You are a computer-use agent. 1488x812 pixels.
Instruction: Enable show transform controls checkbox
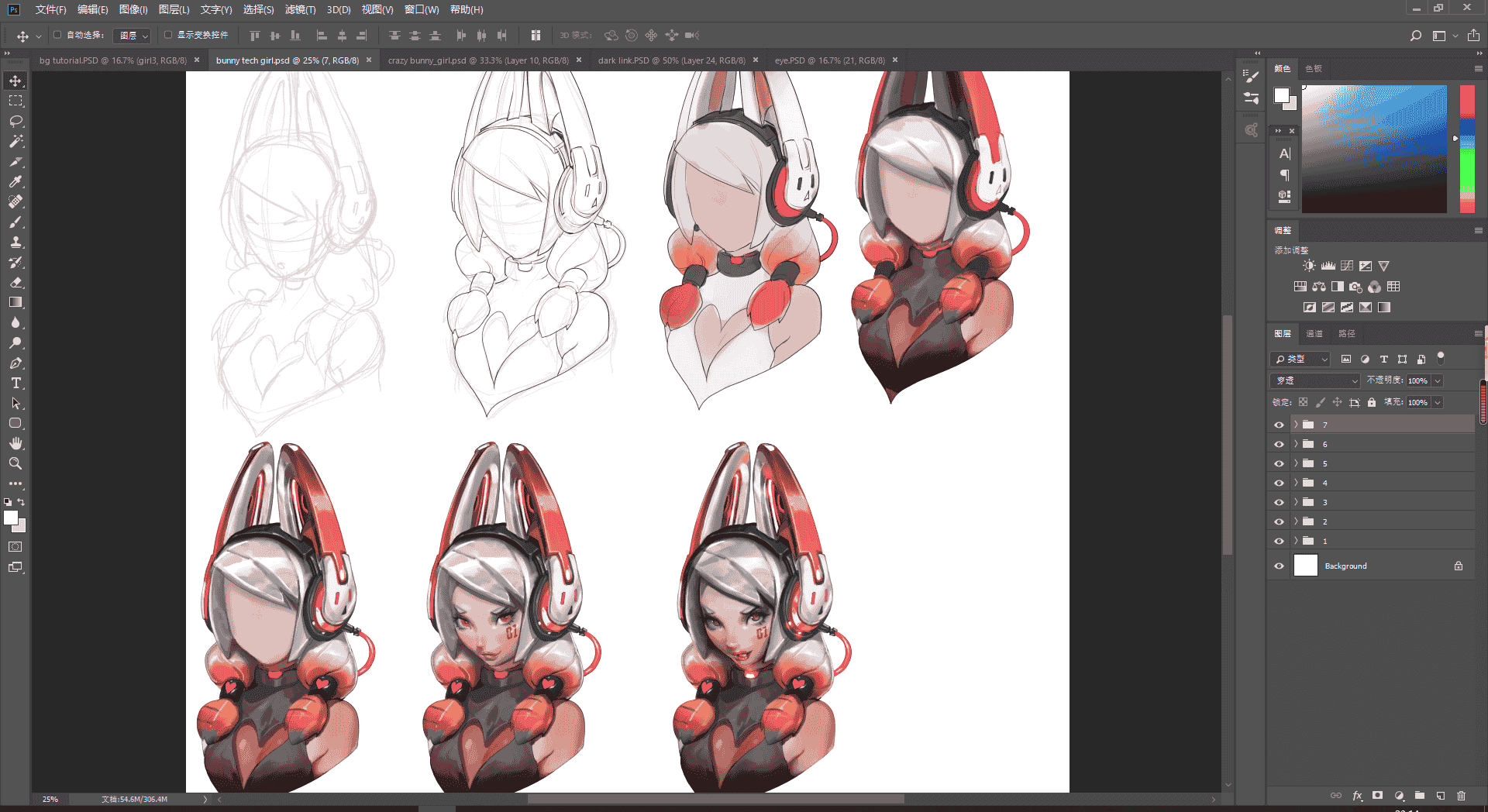click(x=168, y=35)
